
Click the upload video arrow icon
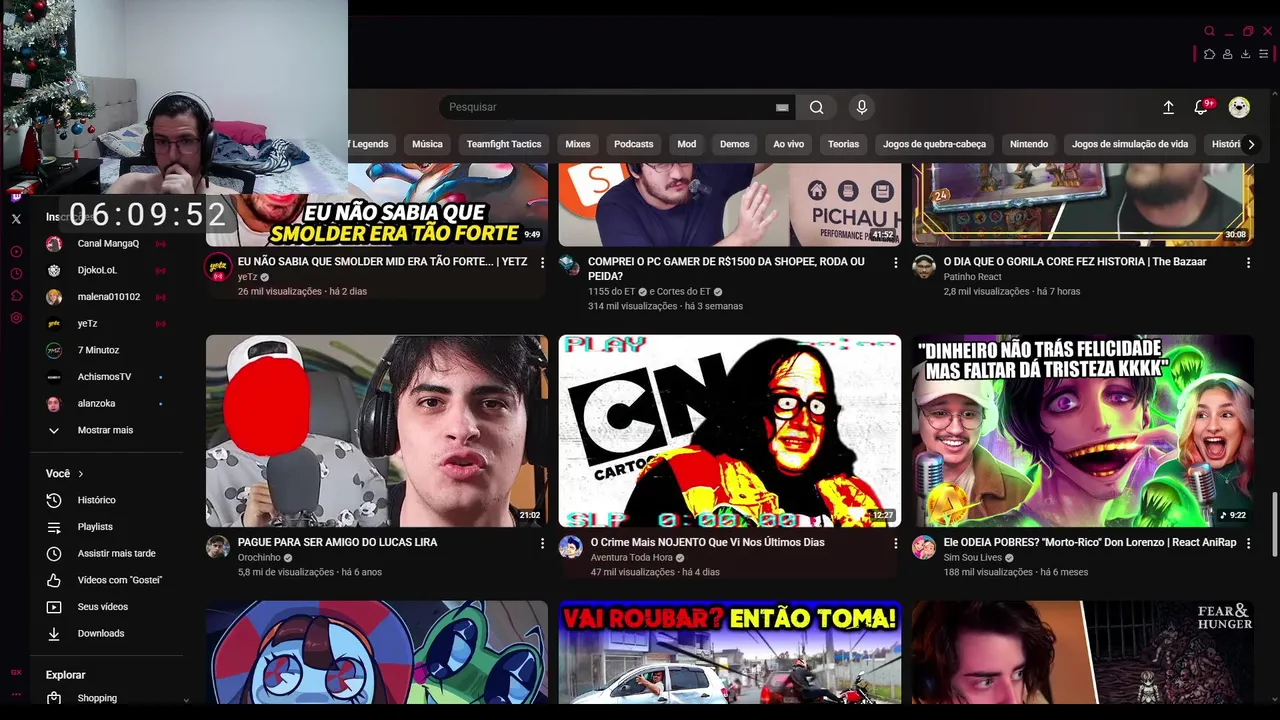[x=1168, y=107]
